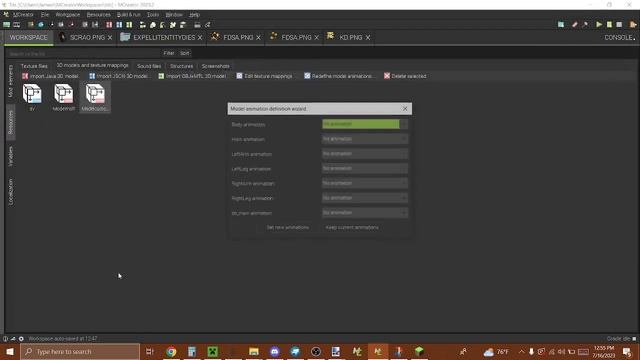The image size is (640, 360).
Task: Open the CONSOLE tab
Action: [x=620, y=38]
